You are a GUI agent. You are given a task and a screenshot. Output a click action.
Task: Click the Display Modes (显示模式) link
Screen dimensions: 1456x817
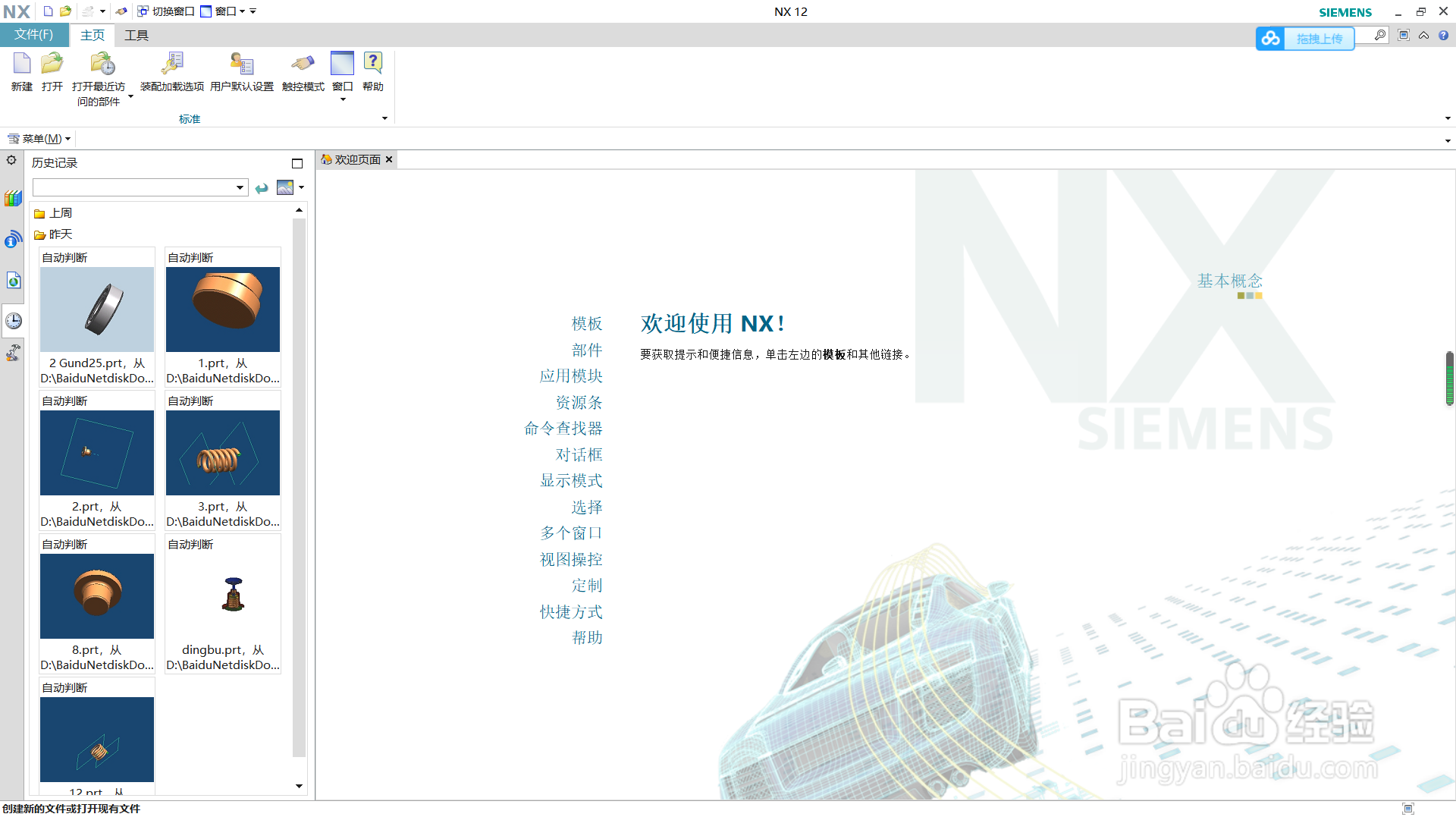[571, 481]
